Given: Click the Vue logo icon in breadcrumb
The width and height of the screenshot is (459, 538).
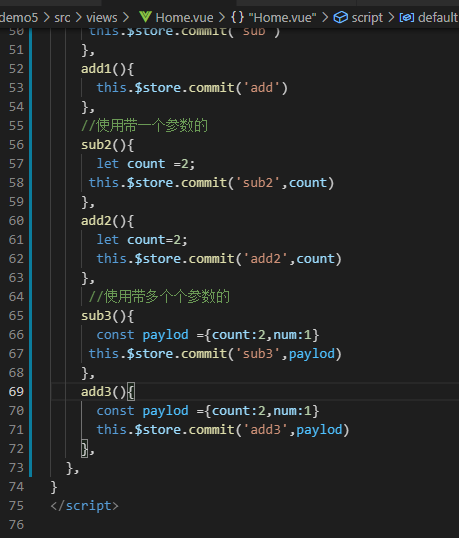Looking at the screenshot, I should [145, 17].
